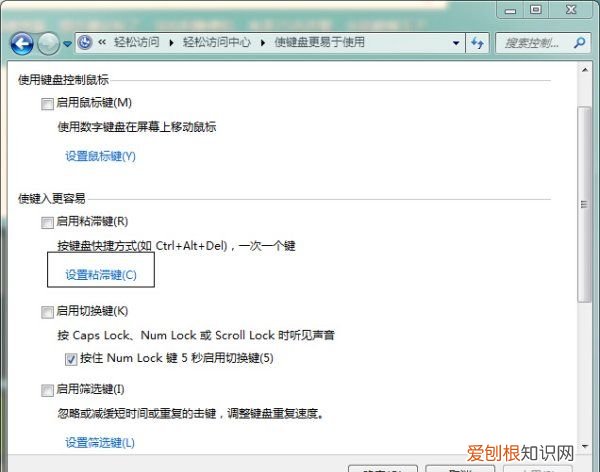
Task: Go back using the blue Back arrow
Action: [22, 44]
